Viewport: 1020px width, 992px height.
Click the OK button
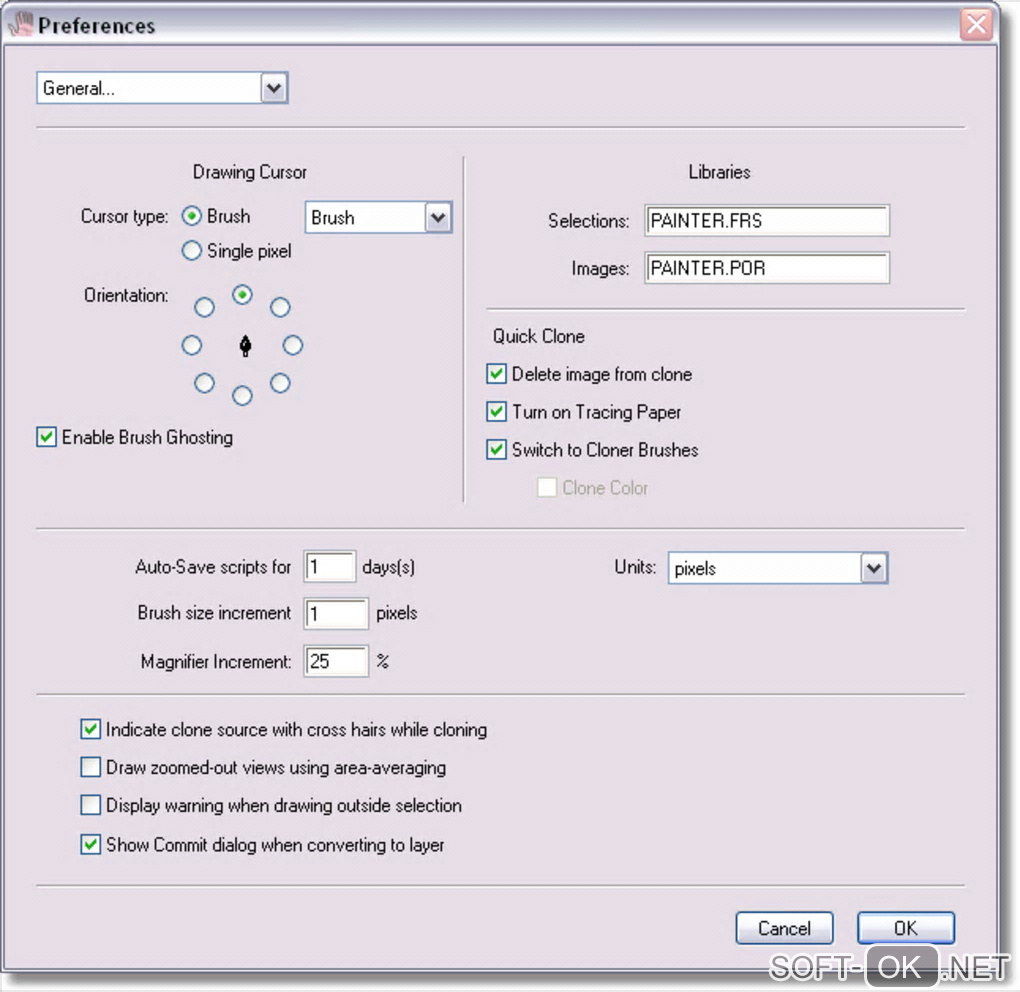(x=906, y=928)
